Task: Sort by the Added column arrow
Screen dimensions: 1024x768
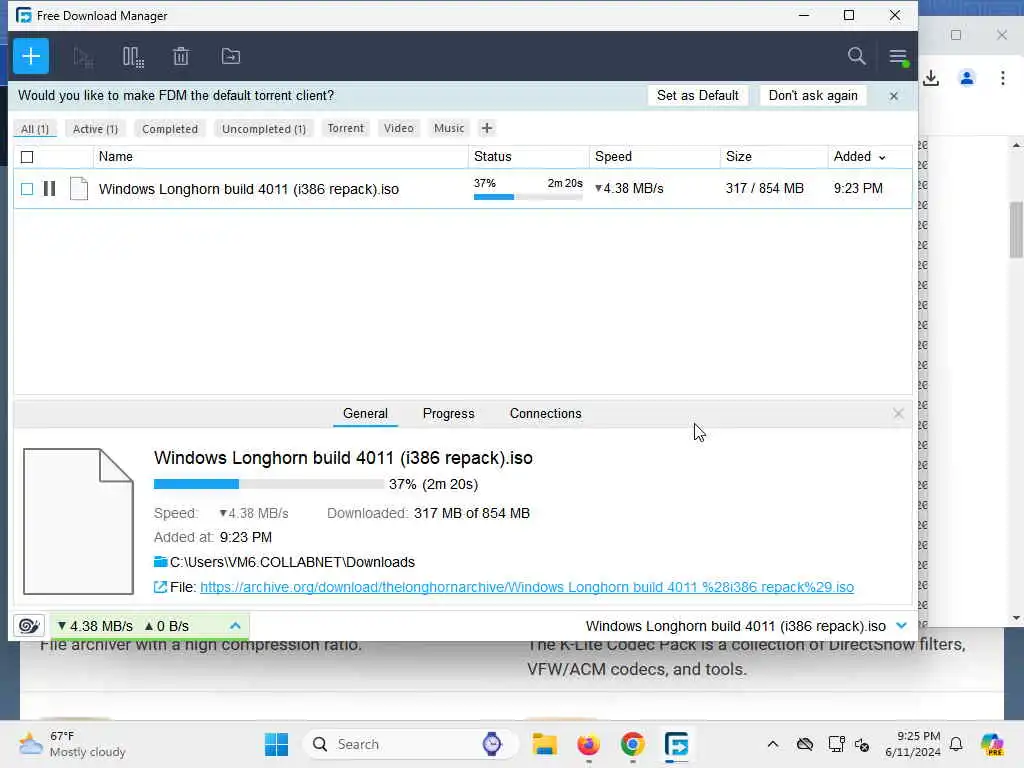Action: click(882, 157)
